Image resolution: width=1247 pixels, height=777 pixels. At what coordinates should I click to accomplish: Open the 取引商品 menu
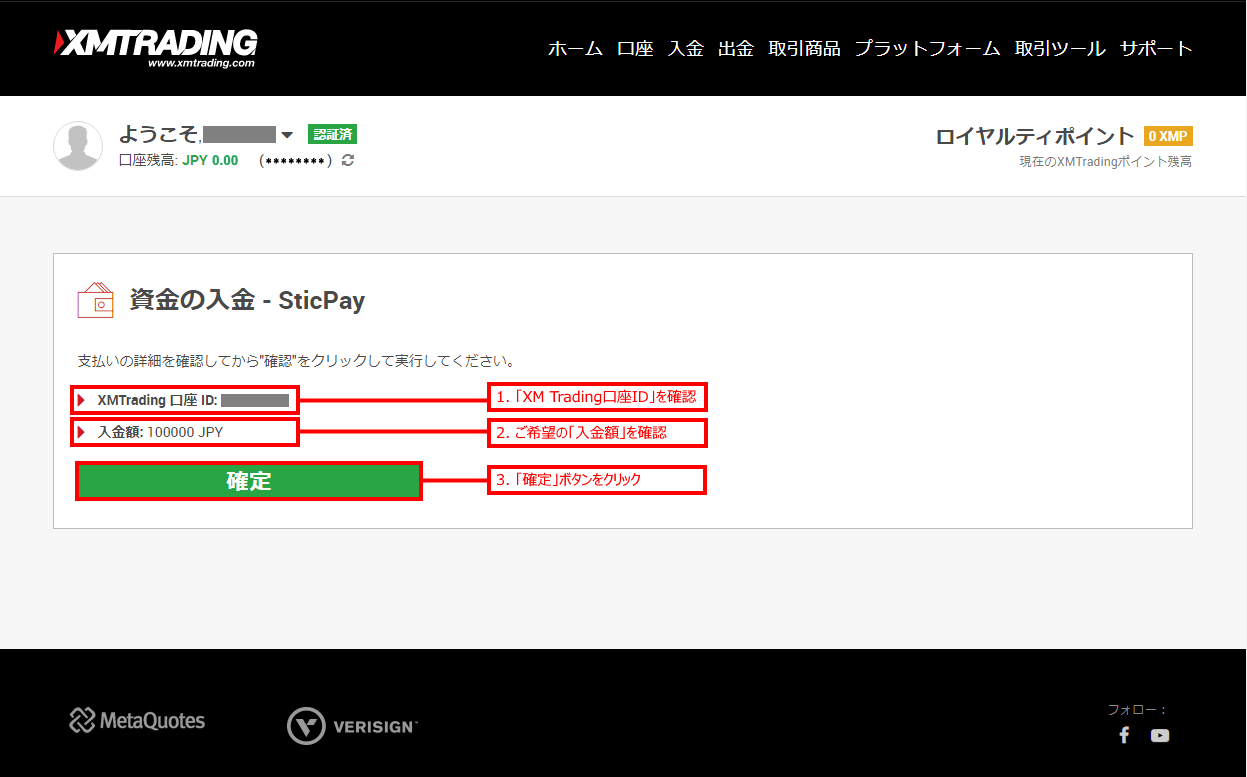click(804, 48)
